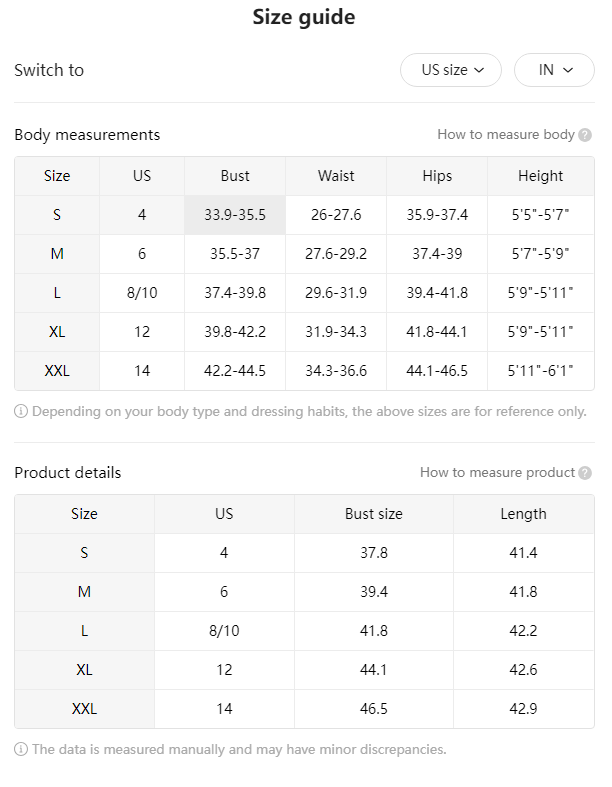Click the Bust size header in Product details
612x787 pixels.
374,514
